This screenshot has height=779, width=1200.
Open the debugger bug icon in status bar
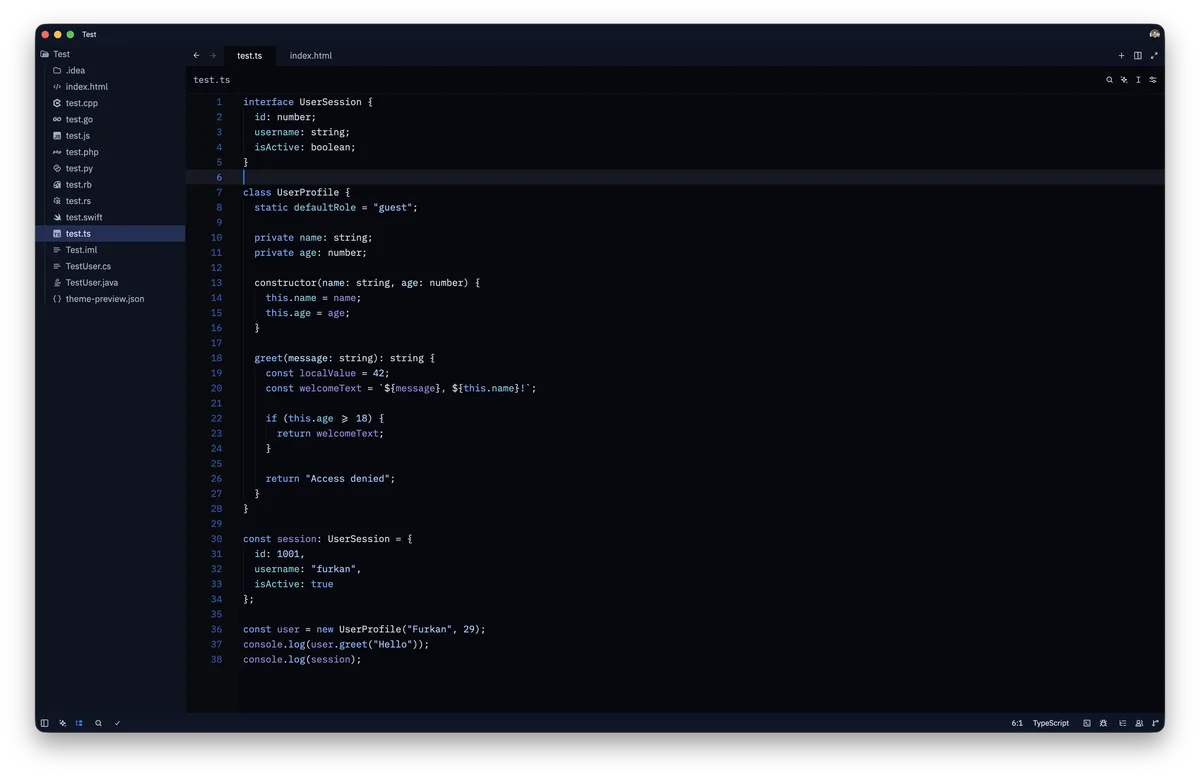pyautogui.click(x=1103, y=723)
